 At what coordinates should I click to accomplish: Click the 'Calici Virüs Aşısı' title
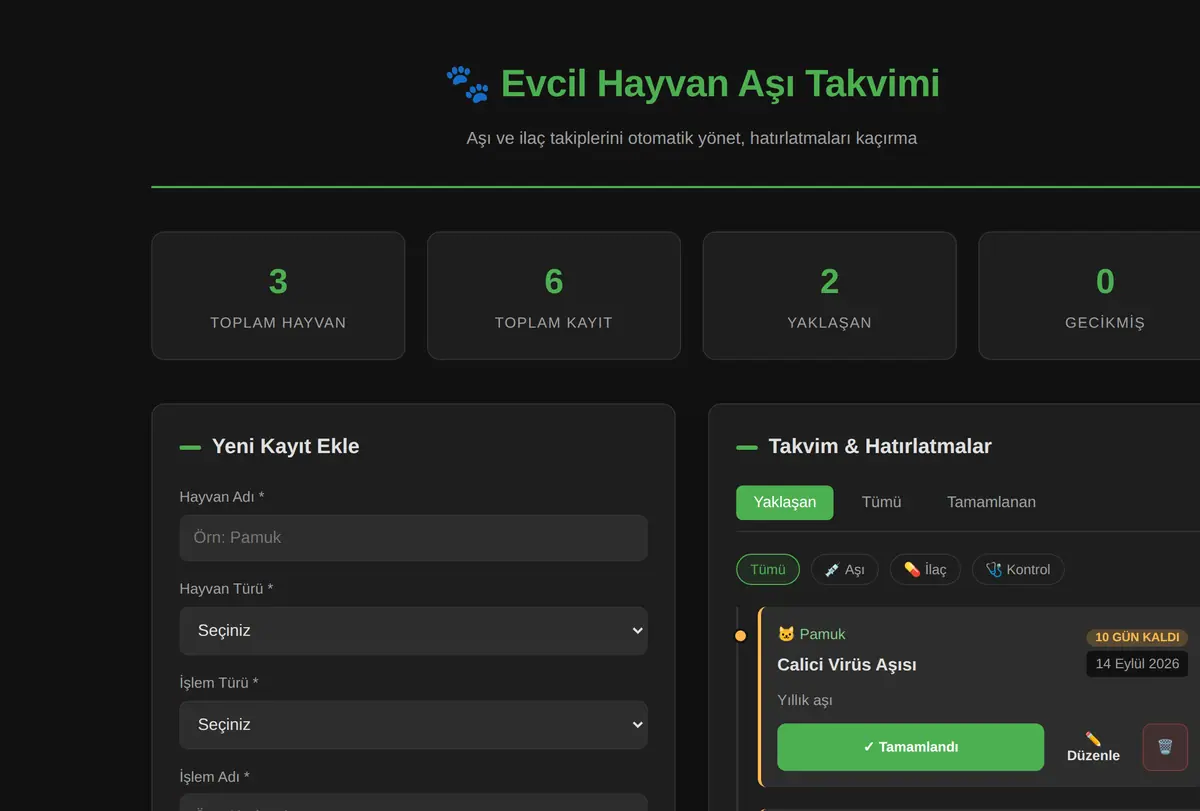pyautogui.click(x=847, y=665)
